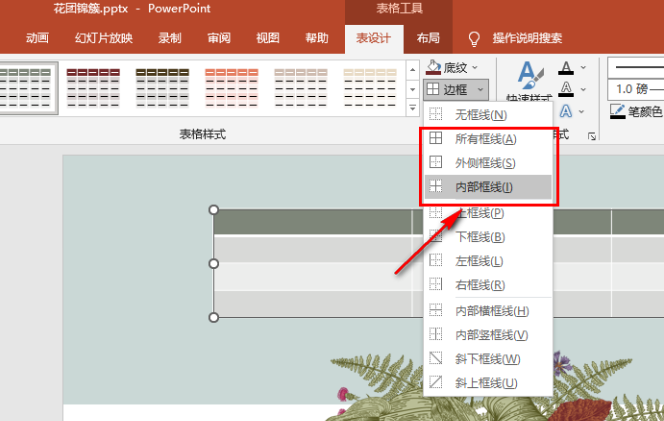664x421 pixels.
Task: Switch to the 录制 tab
Action: [x=170, y=38]
